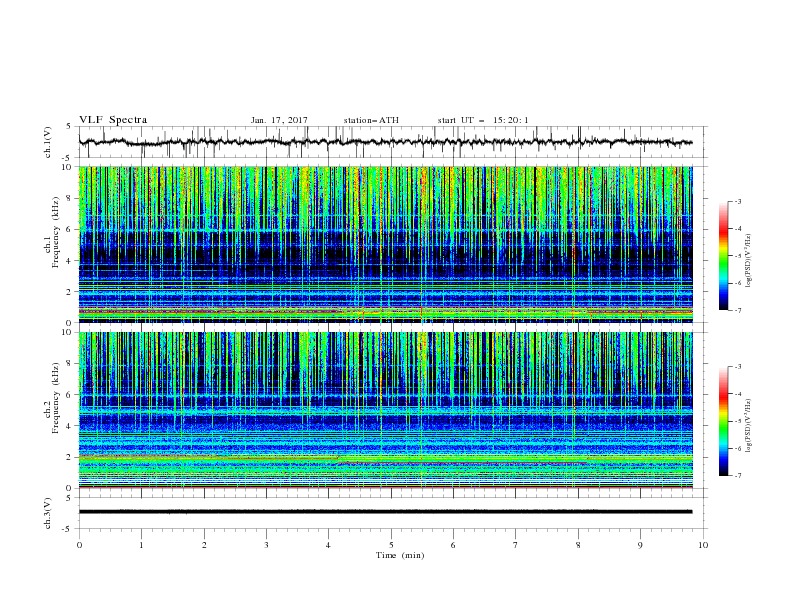Click the 'VLF Spectra' title text
The width and height of the screenshot is (792, 612).
click(x=113, y=120)
